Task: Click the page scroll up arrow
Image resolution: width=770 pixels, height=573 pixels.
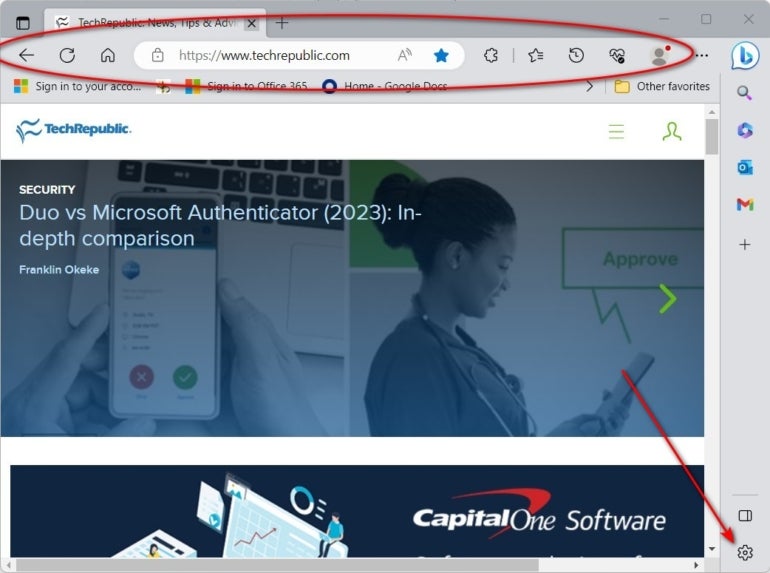Action: coord(712,112)
